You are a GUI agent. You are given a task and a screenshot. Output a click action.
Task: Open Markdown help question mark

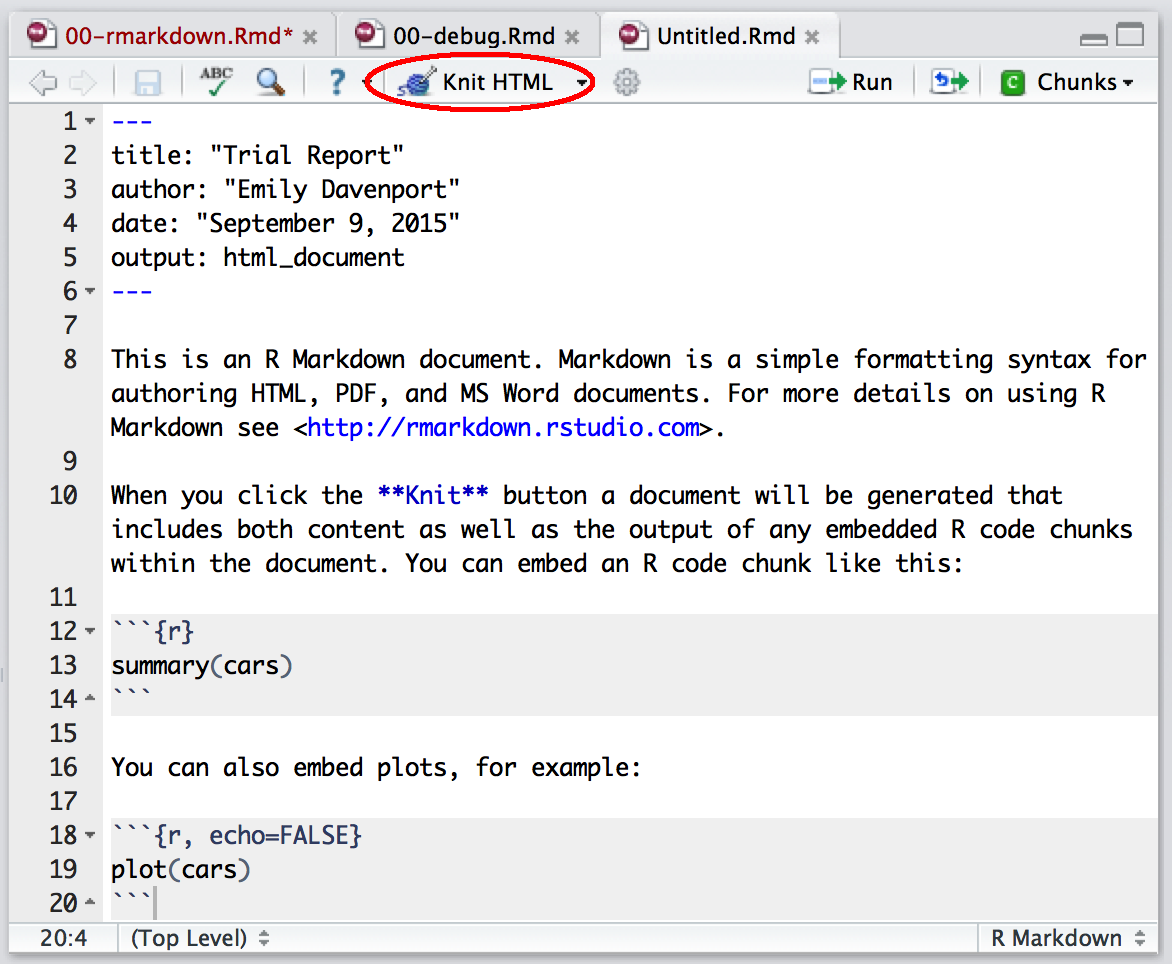coord(337,82)
